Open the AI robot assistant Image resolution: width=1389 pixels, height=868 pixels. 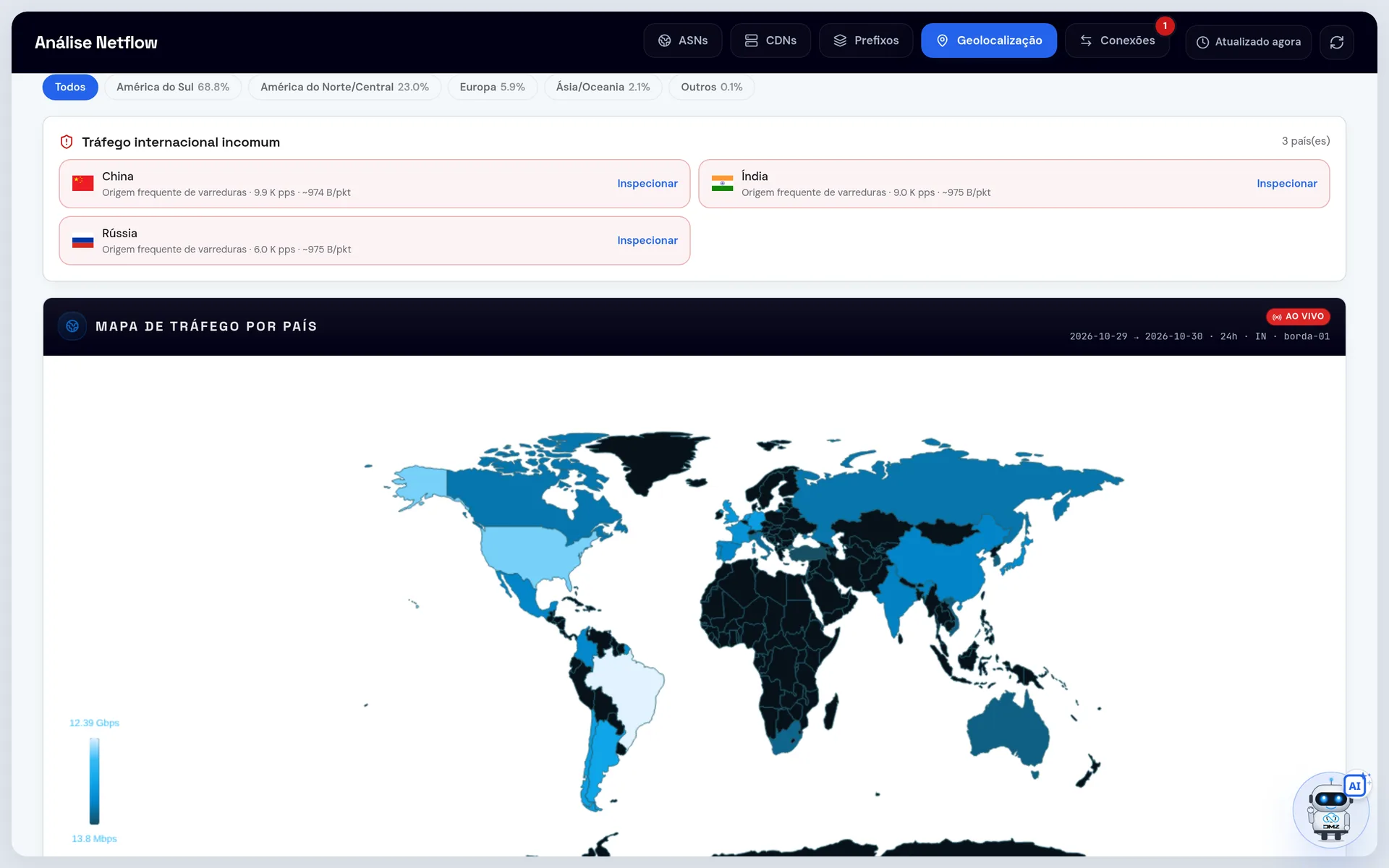pyautogui.click(x=1330, y=809)
